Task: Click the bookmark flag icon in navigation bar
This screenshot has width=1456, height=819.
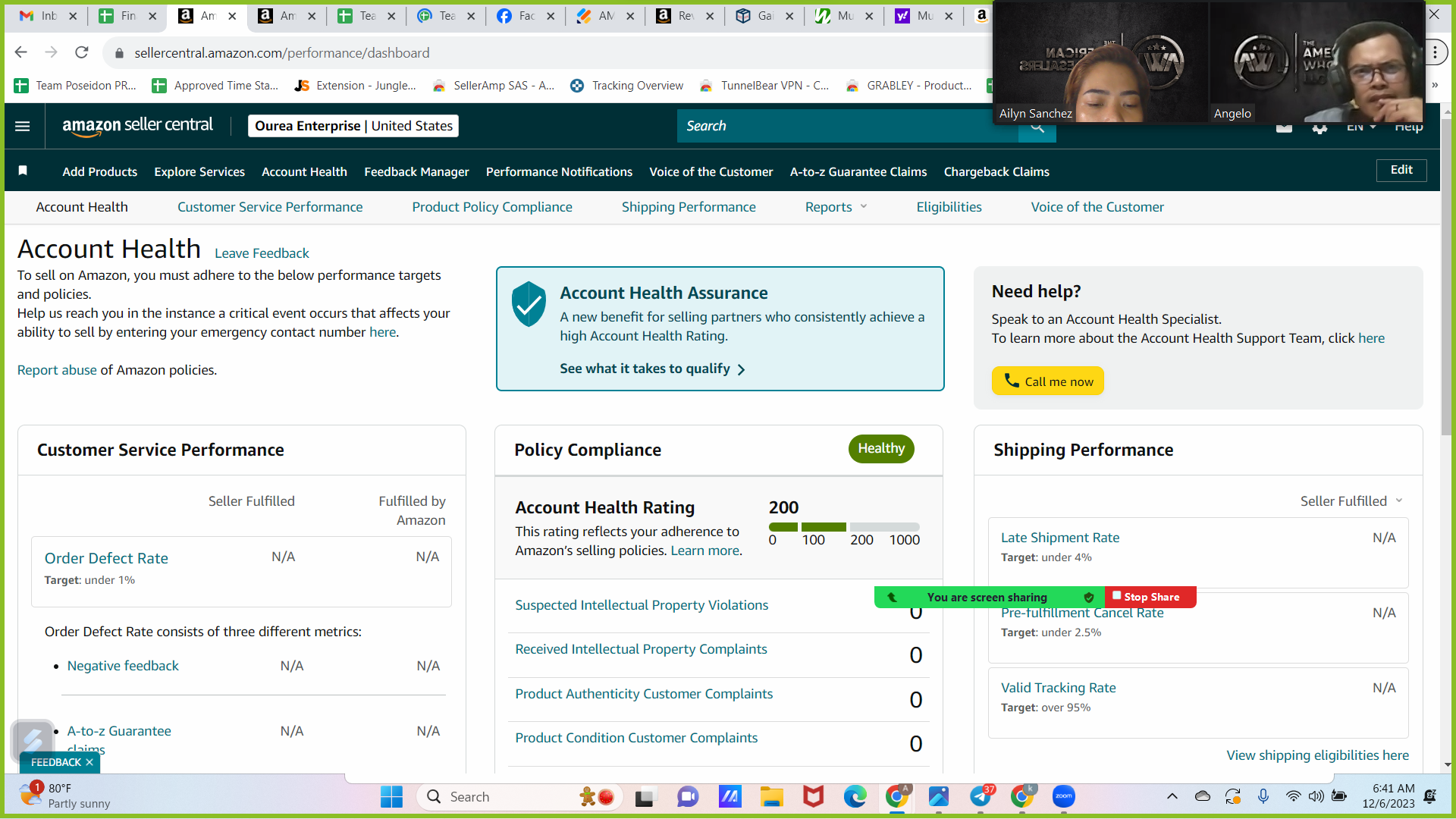Action: pyautogui.click(x=23, y=171)
